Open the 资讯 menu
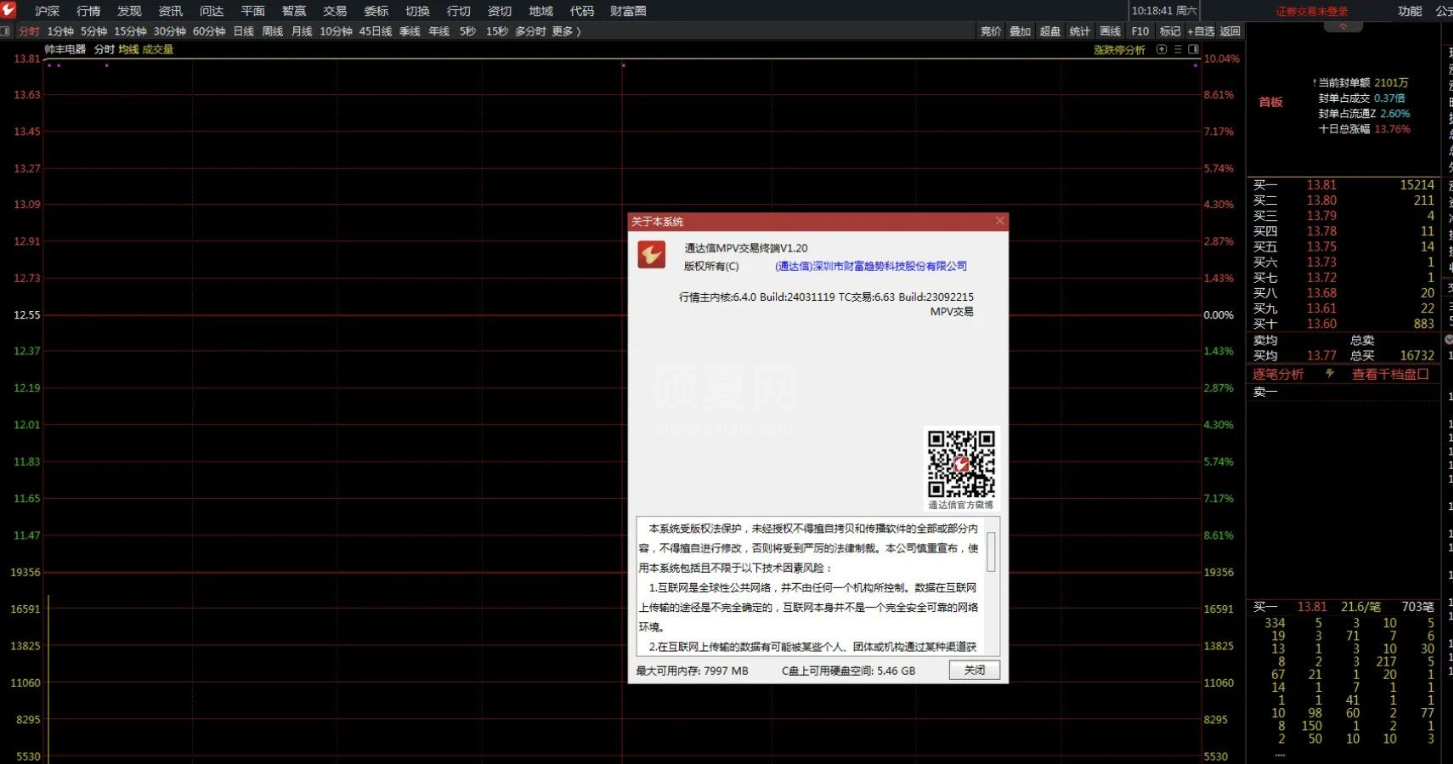Viewport: 1453px width, 764px height. coord(170,11)
